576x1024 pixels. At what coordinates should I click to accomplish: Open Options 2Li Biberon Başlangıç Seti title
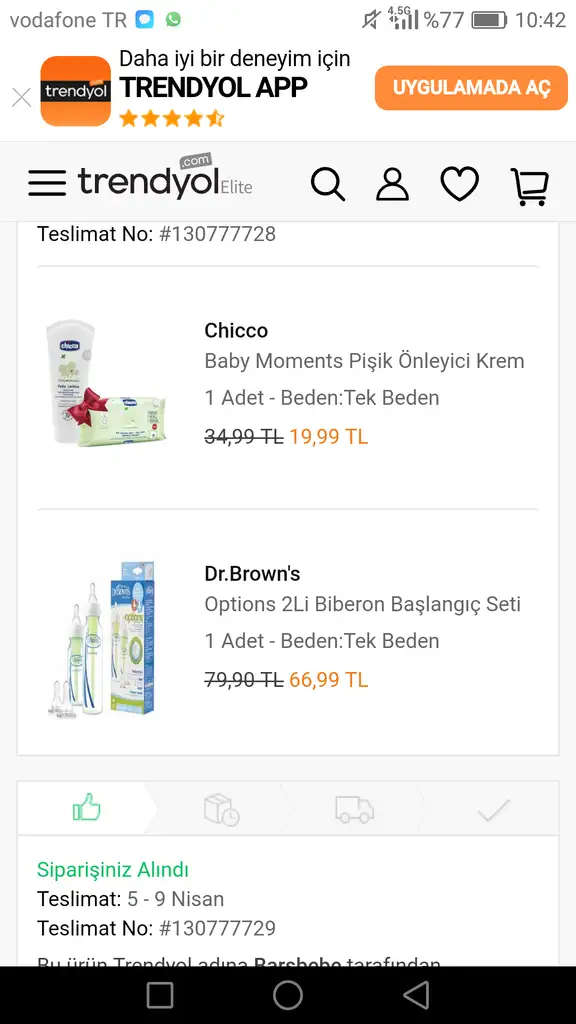362,604
